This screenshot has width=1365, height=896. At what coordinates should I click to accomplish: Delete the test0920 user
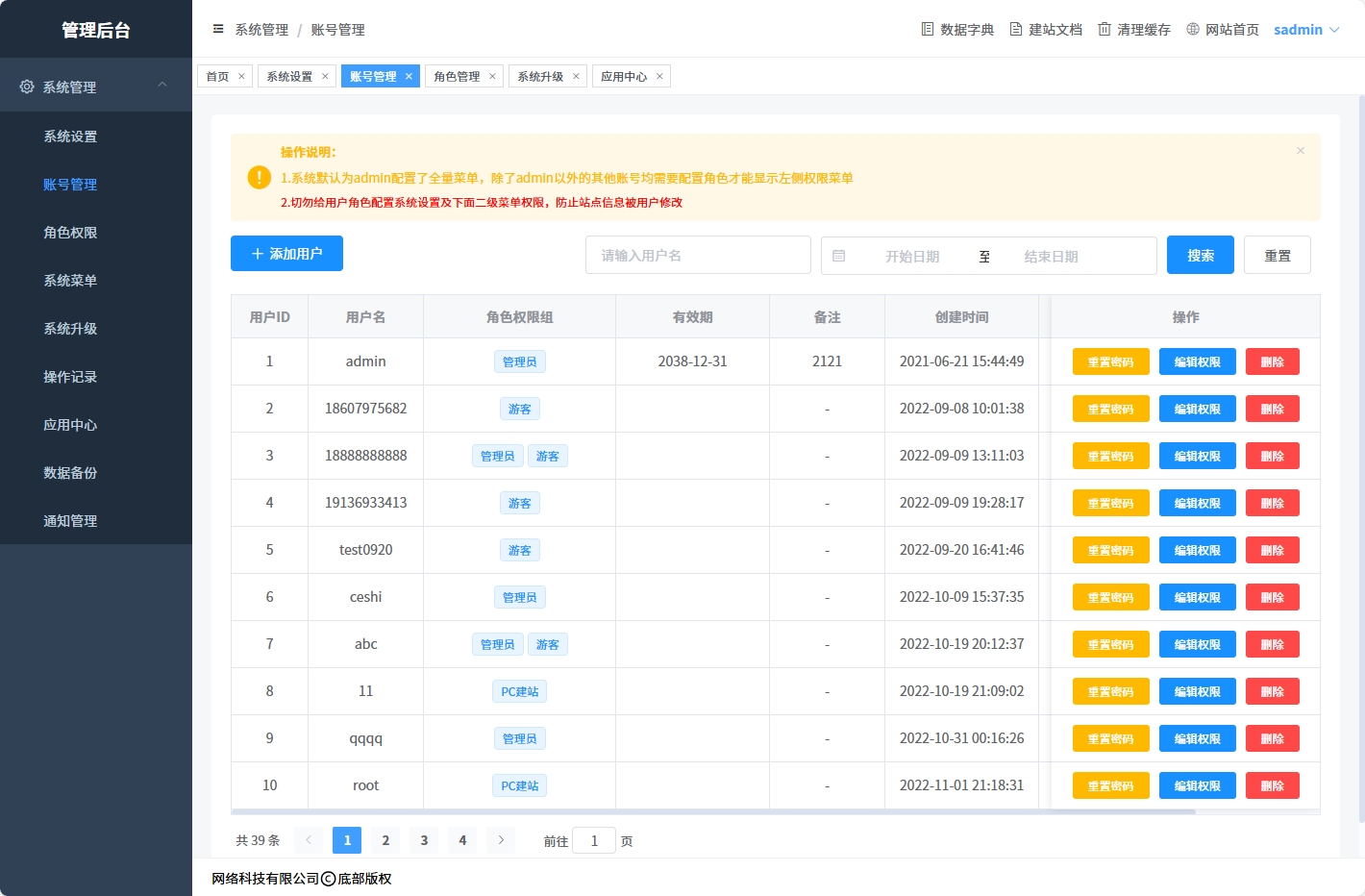1273,550
